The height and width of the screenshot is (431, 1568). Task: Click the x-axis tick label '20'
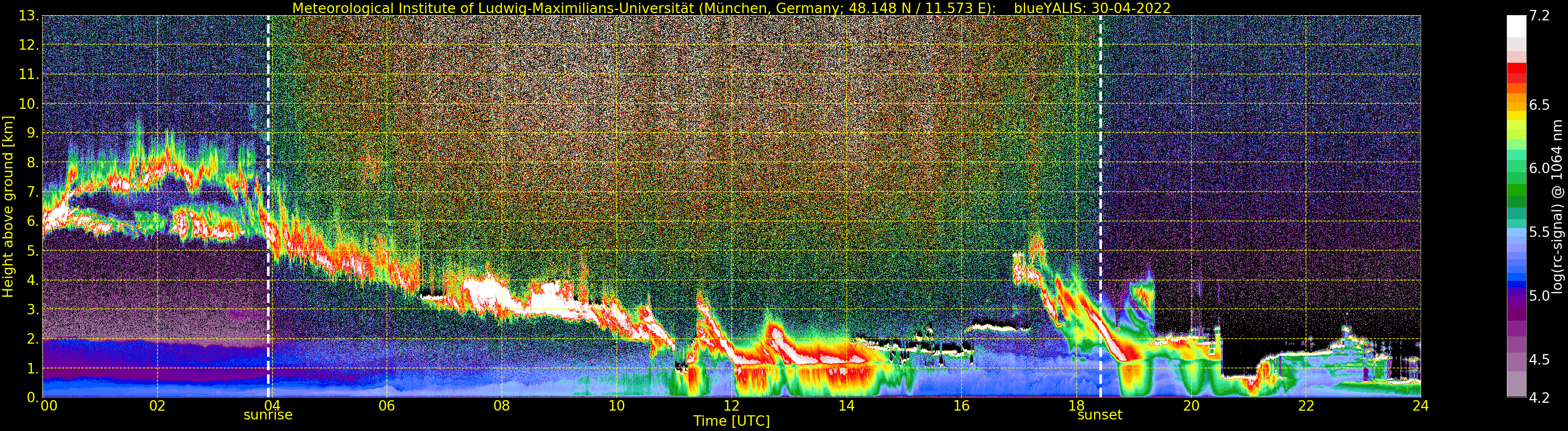1191,405
